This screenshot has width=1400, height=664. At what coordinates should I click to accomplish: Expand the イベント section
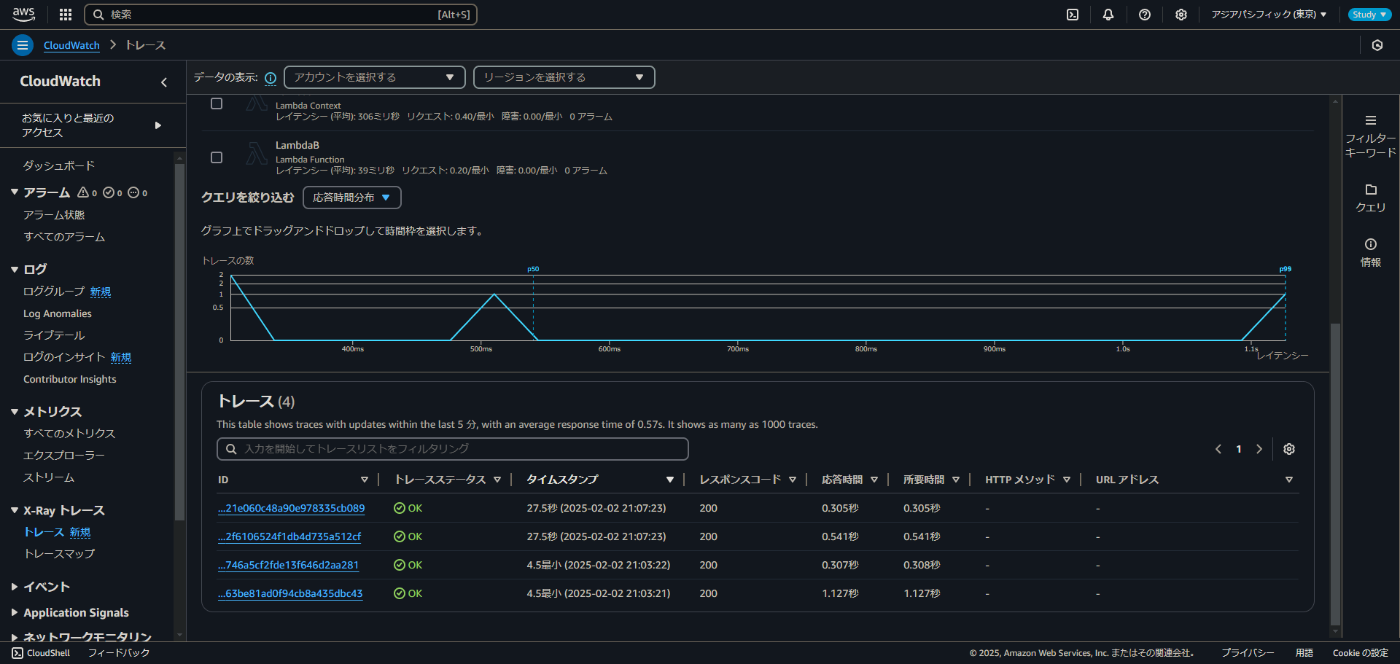(x=15, y=586)
